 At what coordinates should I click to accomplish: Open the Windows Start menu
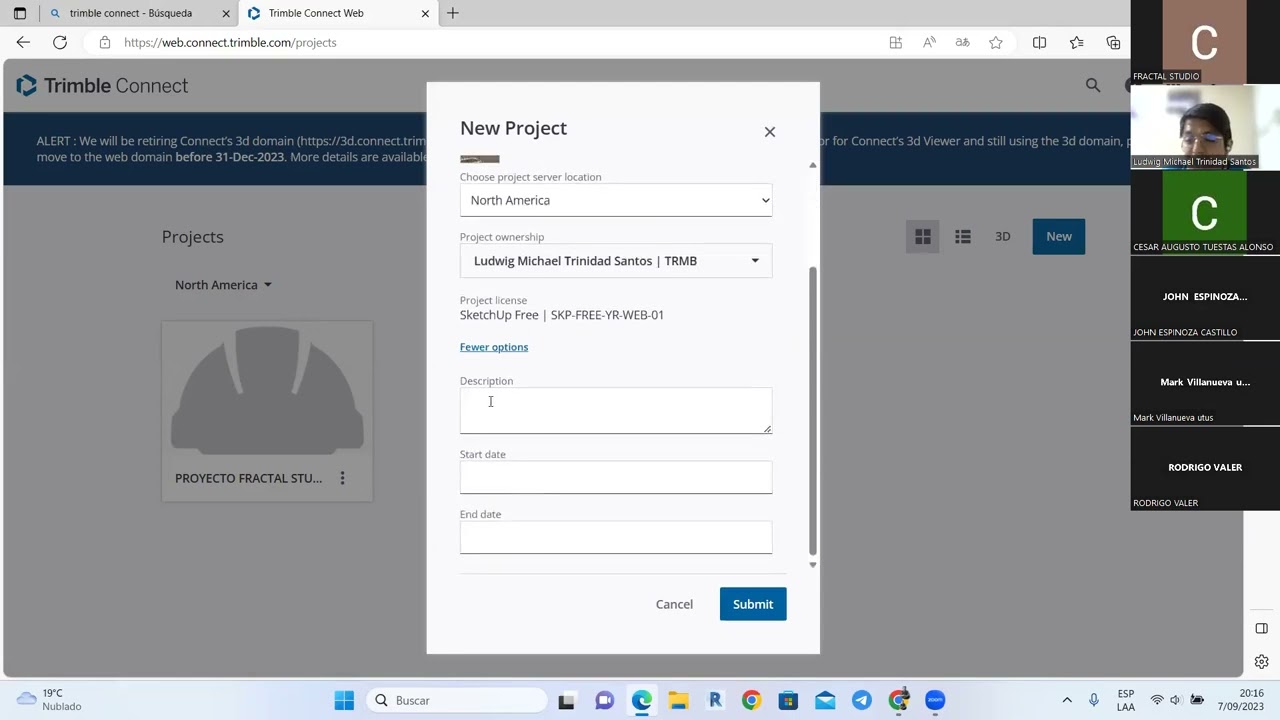coord(344,700)
